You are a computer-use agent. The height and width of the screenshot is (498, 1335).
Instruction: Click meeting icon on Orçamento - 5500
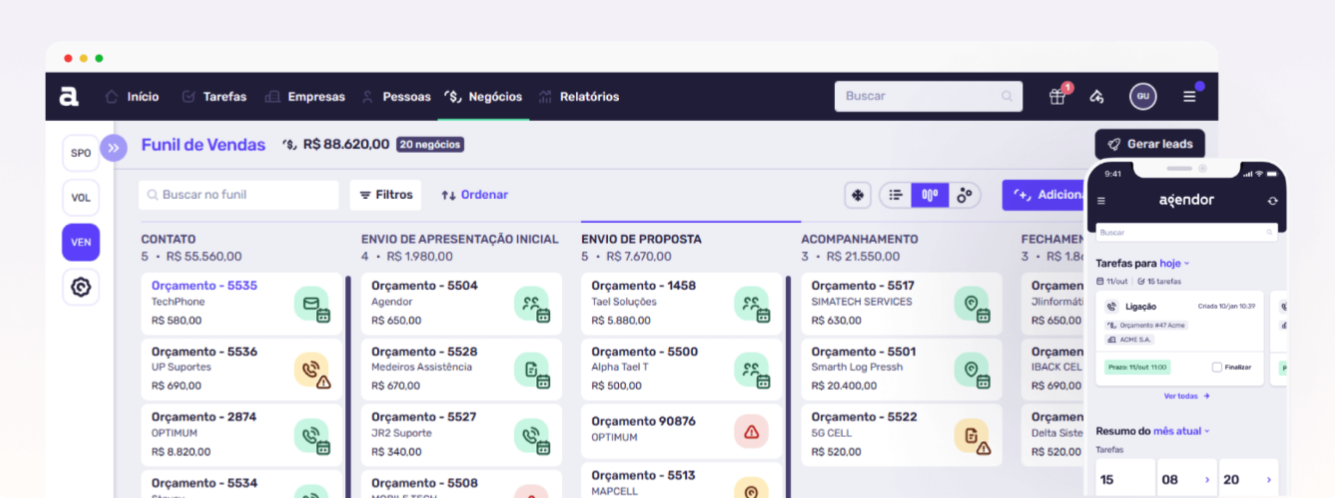(x=752, y=370)
